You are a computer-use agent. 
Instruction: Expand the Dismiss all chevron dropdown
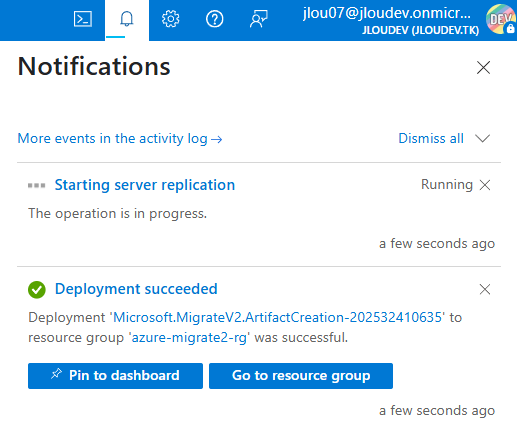(x=483, y=138)
